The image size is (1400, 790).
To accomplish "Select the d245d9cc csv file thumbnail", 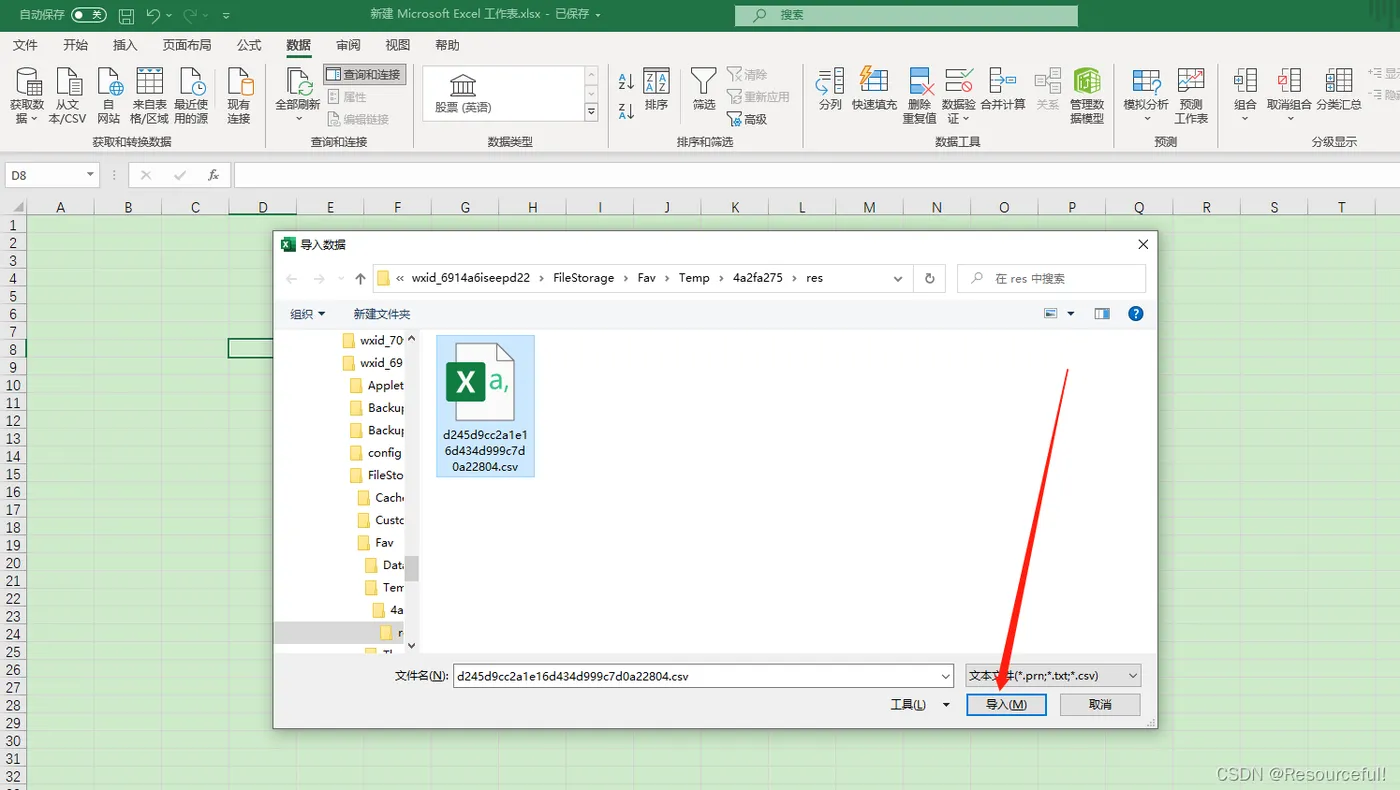I will tap(485, 406).
